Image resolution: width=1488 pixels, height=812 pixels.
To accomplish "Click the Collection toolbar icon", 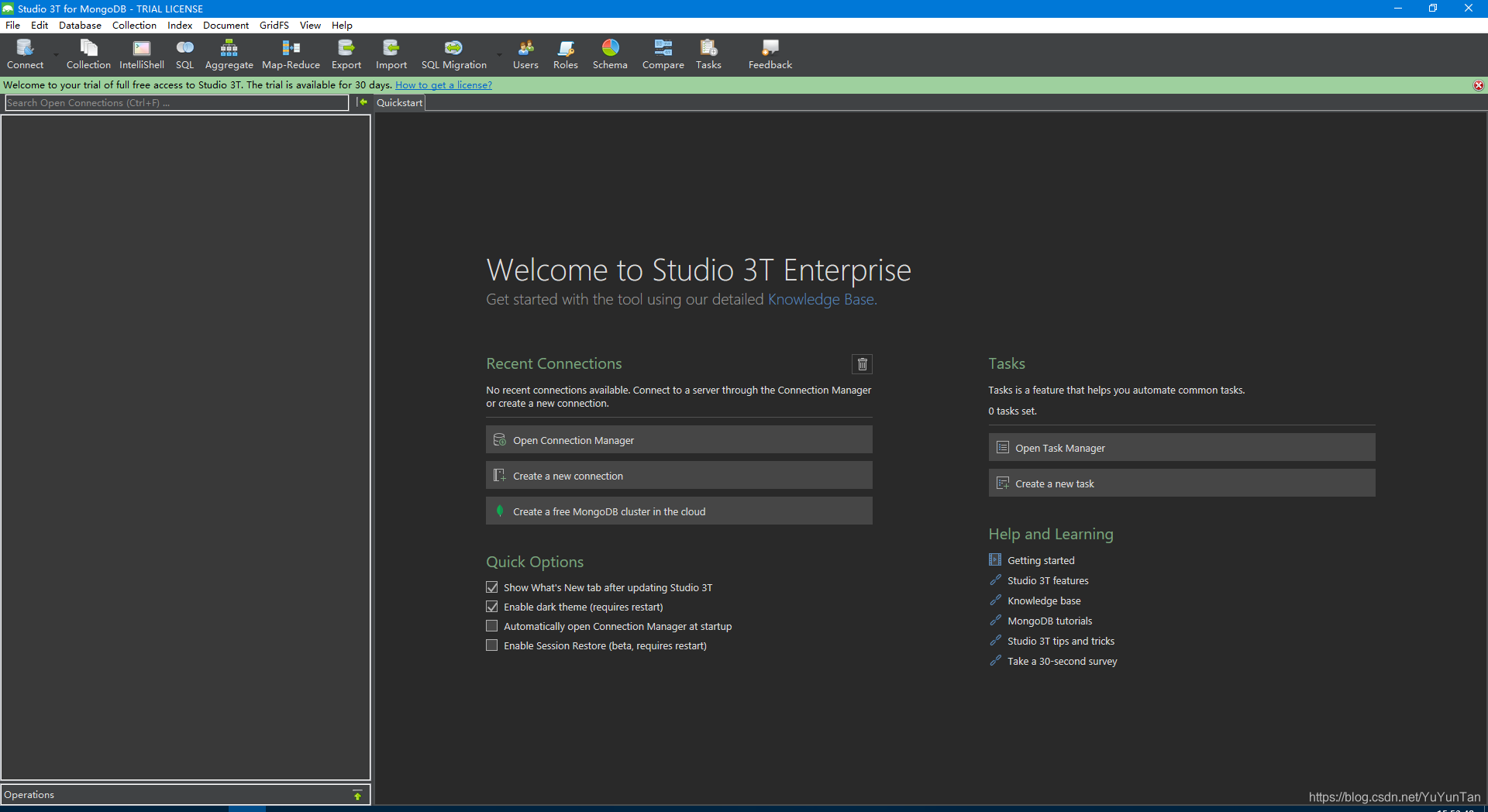I will 88,54.
